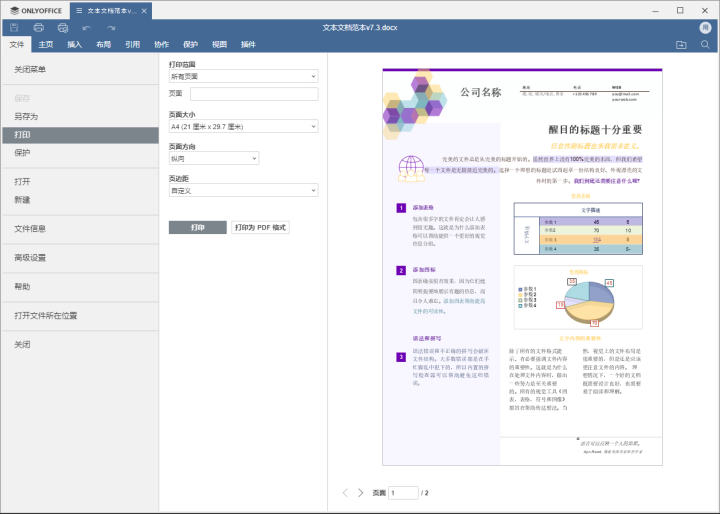
Task: Select 另存为 in the left menu
Action: click(x=29, y=116)
